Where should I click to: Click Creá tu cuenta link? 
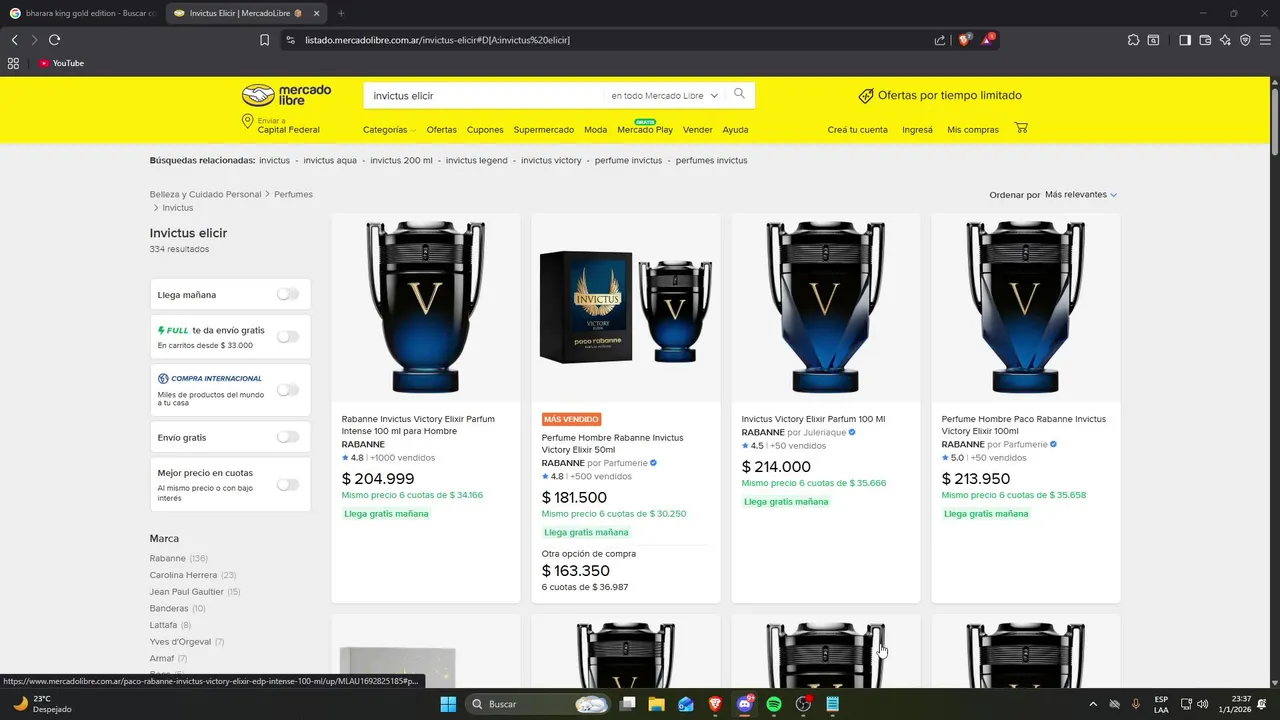[857, 130]
